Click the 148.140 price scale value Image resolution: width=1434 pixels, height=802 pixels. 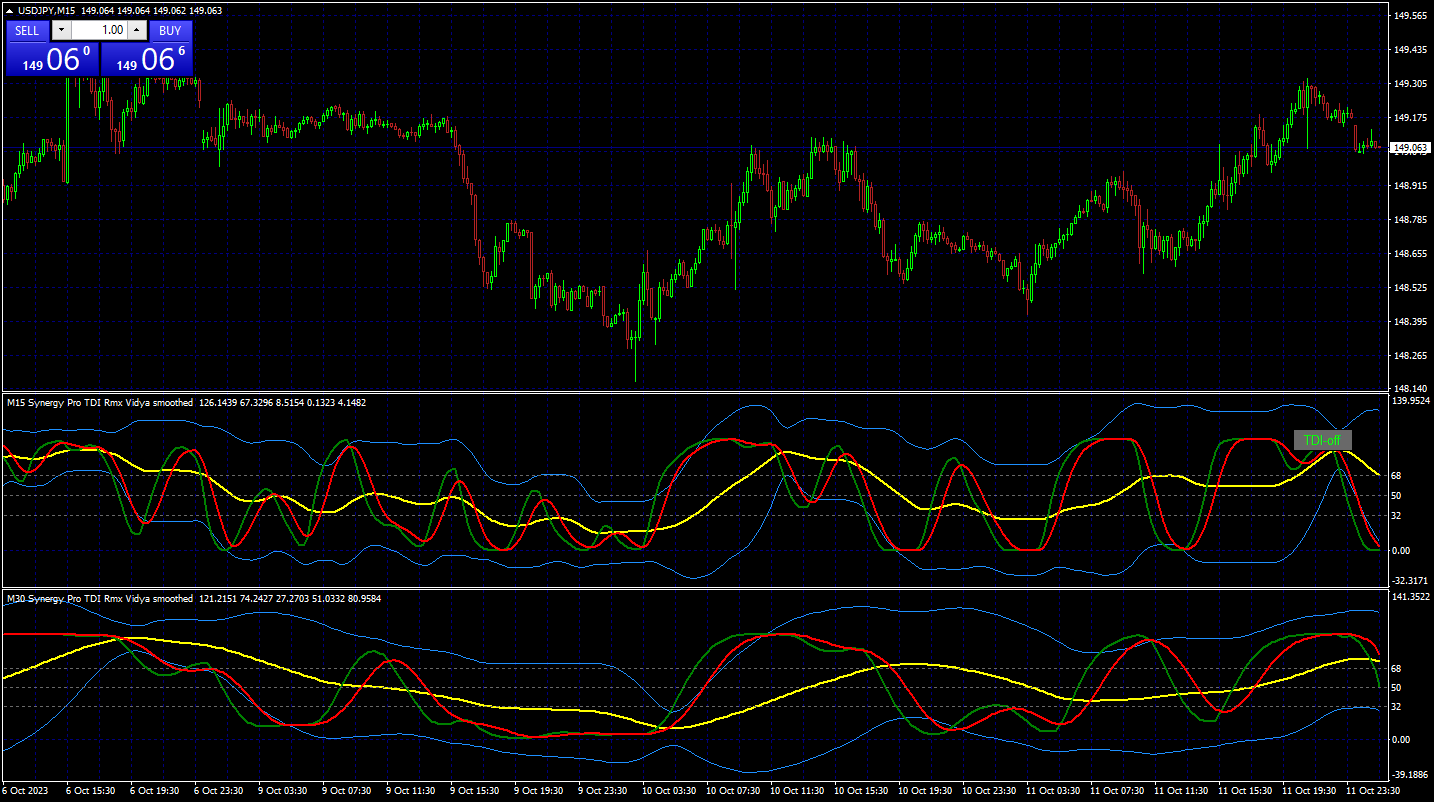point(1410,389)
